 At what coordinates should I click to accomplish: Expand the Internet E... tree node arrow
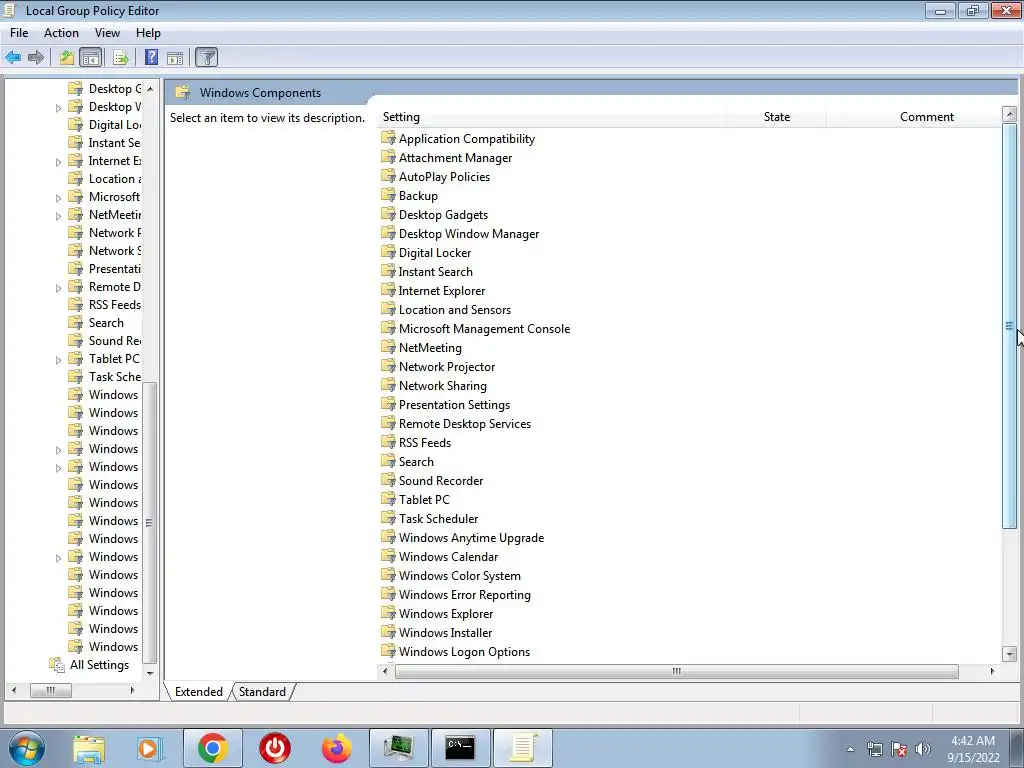pyautogui.click(x=58, y=162)
